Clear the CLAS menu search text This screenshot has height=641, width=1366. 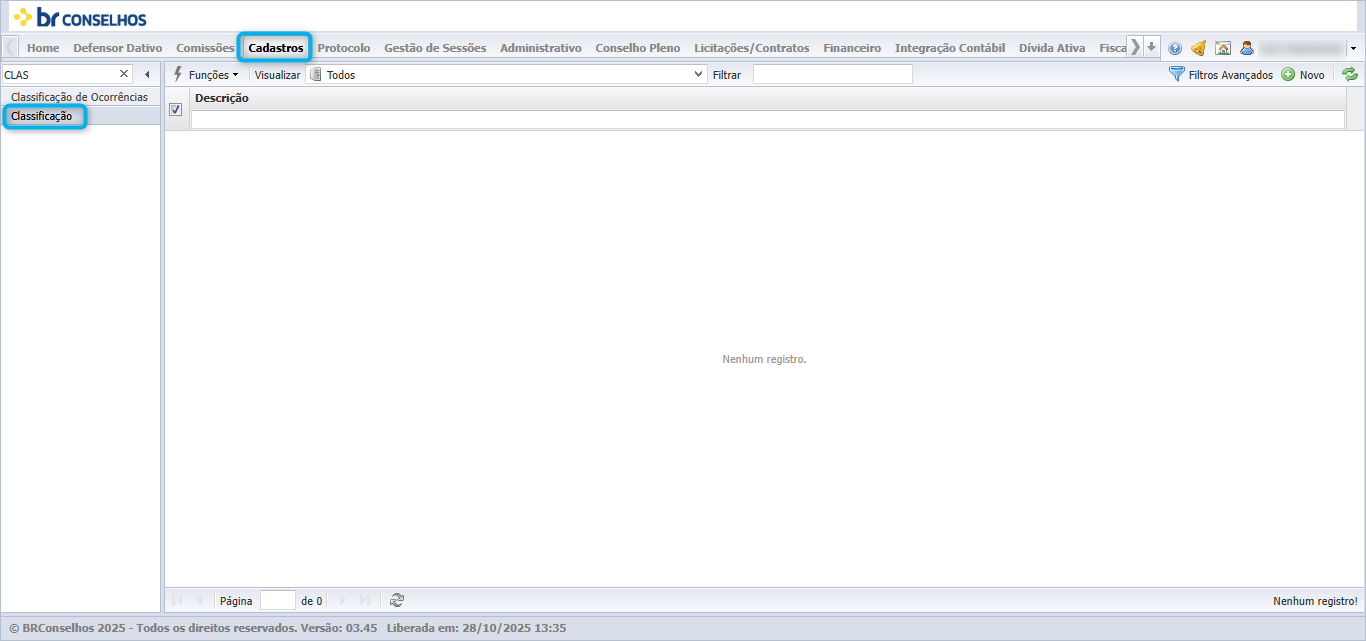click(124, 74)
